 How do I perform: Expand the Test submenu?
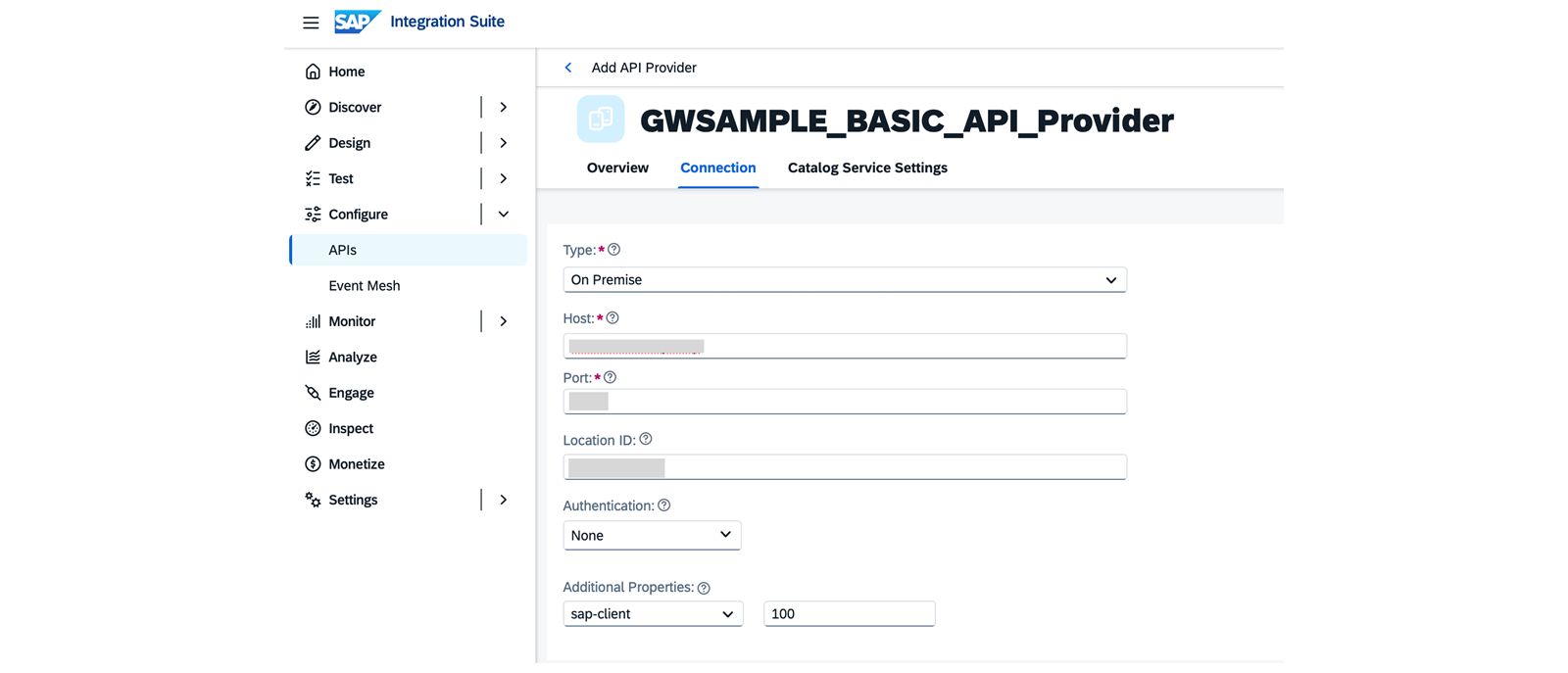coord(504,178)
